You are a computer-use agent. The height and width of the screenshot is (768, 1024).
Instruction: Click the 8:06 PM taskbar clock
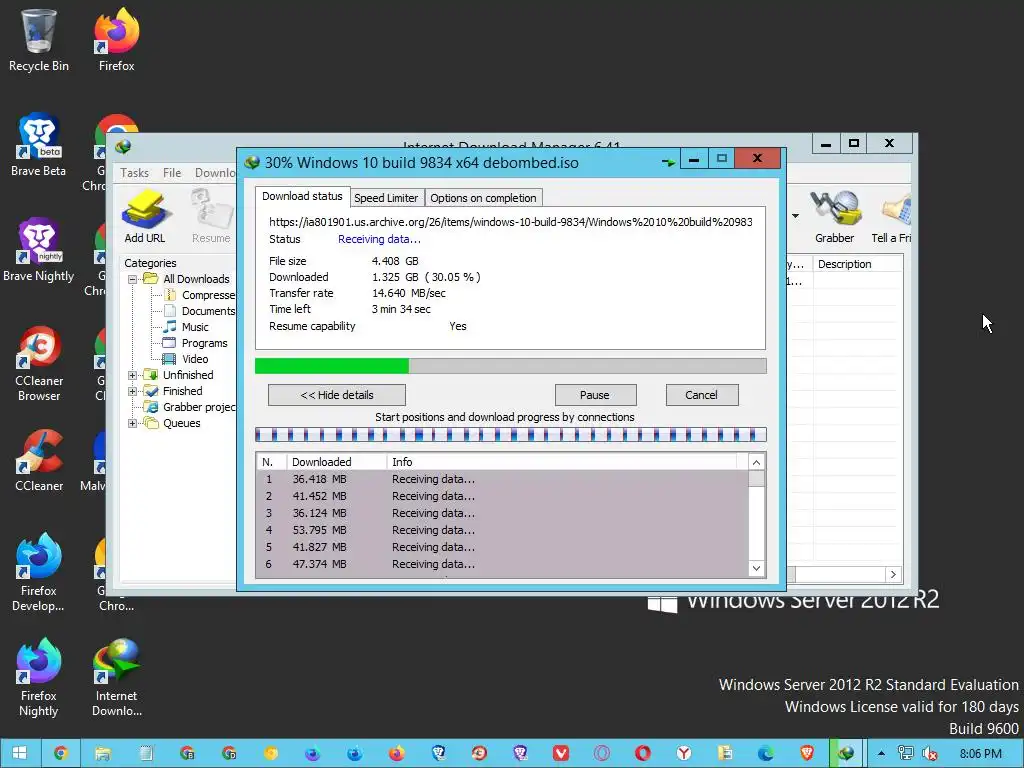coord(980,754)
